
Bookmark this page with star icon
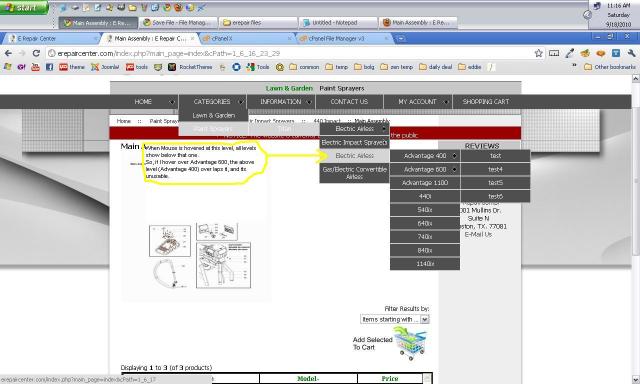coord(539,53)
